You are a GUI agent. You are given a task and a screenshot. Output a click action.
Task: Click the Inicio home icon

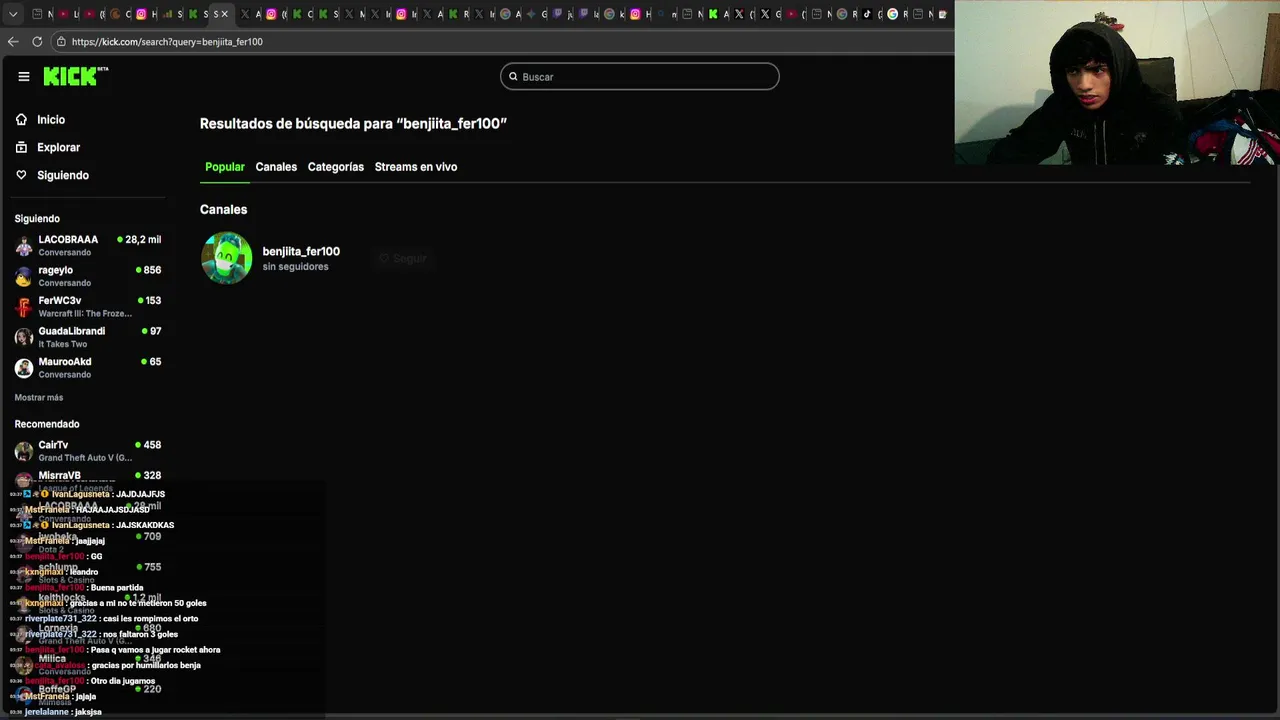tap(21, 119)
